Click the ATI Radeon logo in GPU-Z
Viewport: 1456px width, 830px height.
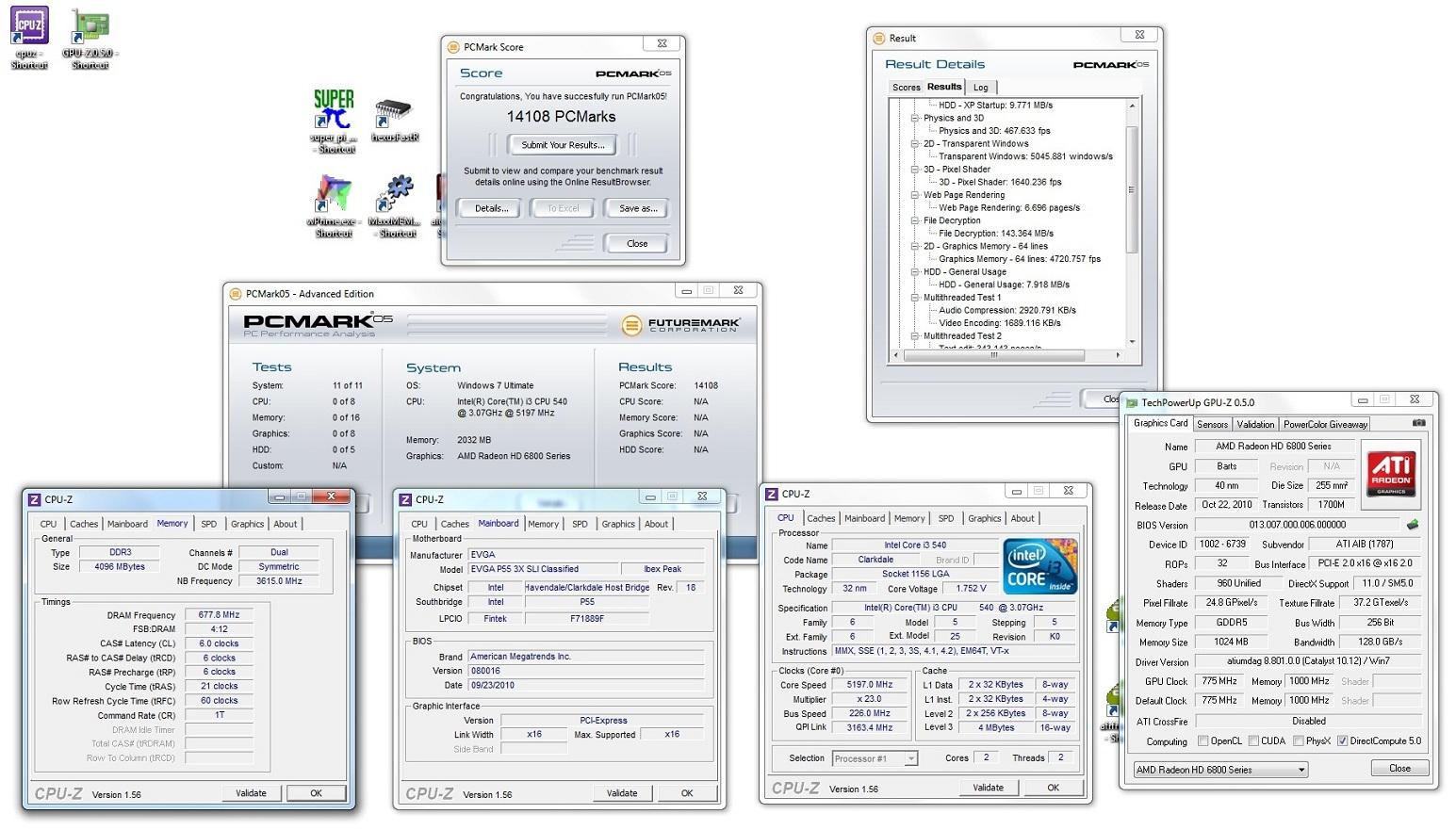tap(1391, 474)
